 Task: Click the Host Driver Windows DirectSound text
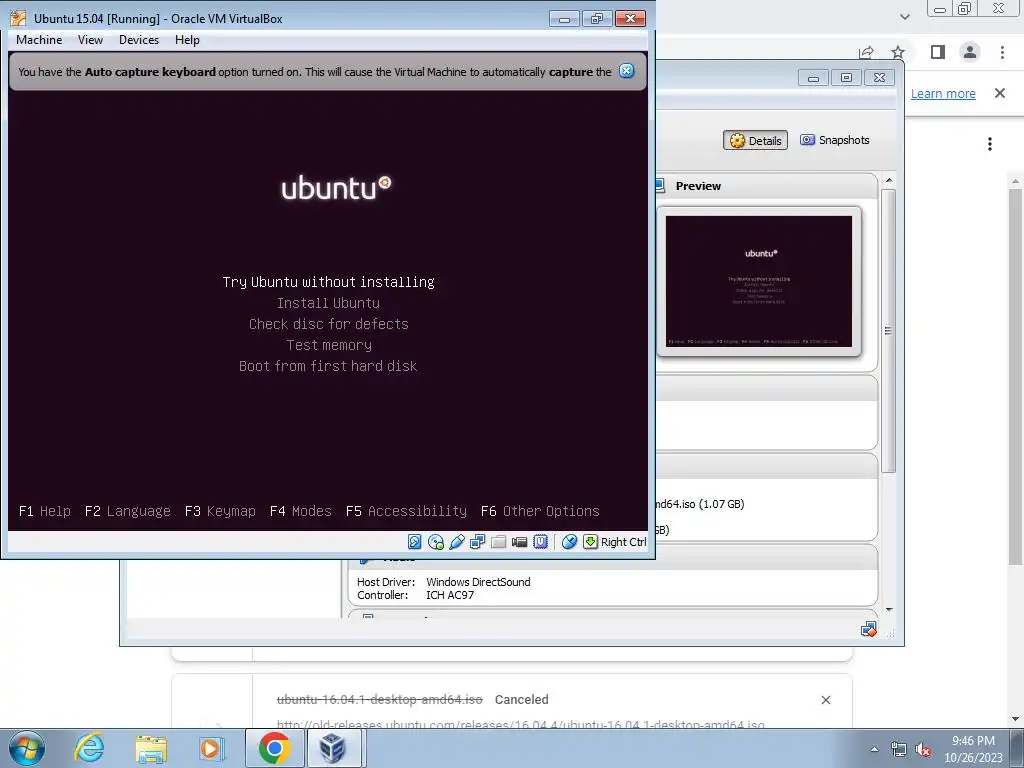coord(443,582)
